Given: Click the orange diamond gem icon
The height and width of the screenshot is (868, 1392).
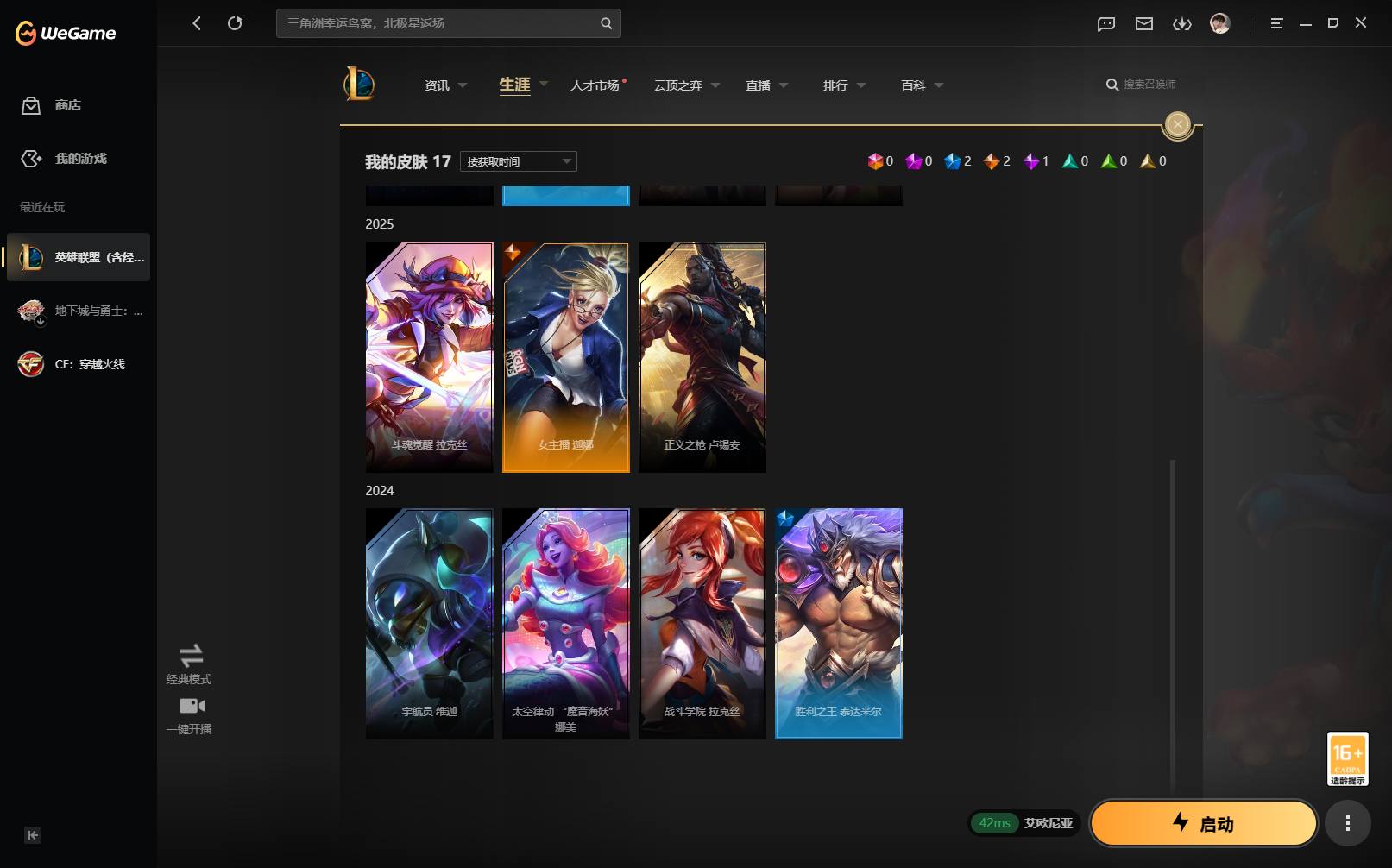Looking at the screenshot, I should tap(992, 161).
